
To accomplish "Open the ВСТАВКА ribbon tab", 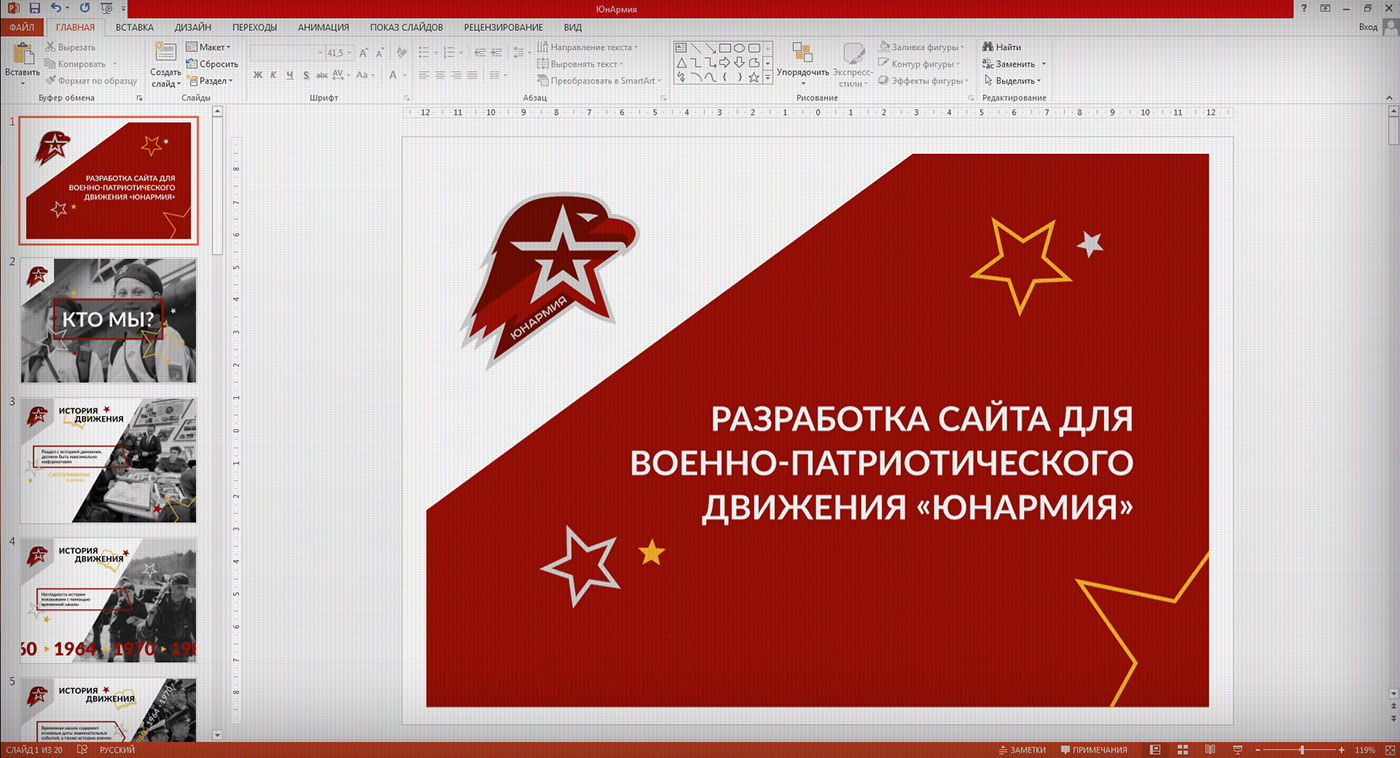I will click(x=135, y=27).
